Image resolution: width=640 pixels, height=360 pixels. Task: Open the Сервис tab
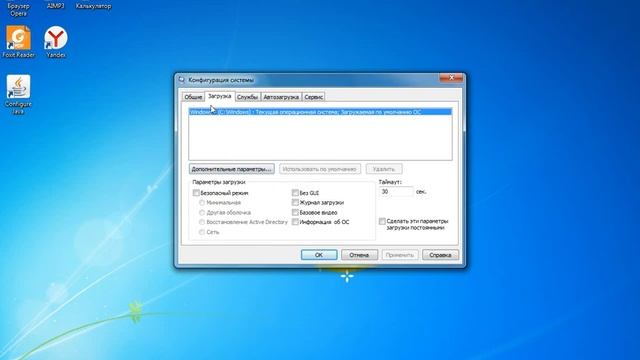tap(313, 97)
